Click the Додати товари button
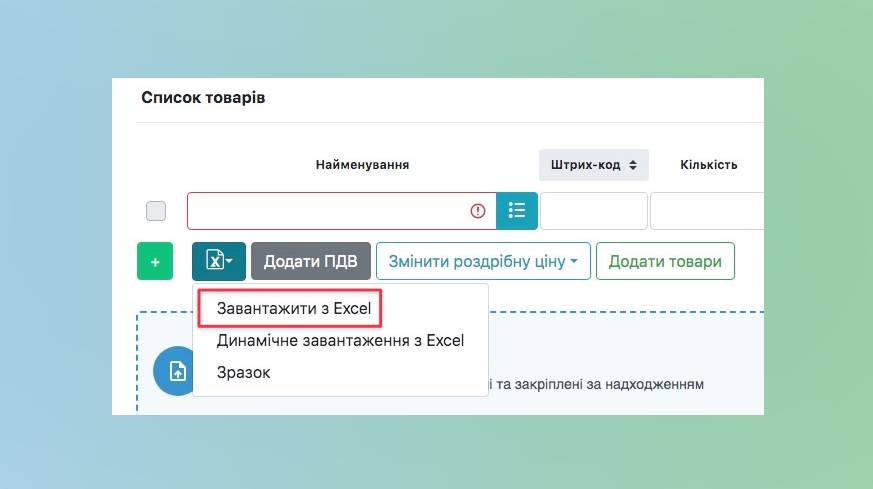Image resolution: width=873 pixels, height=489 pixels. [x=665, y=261]
